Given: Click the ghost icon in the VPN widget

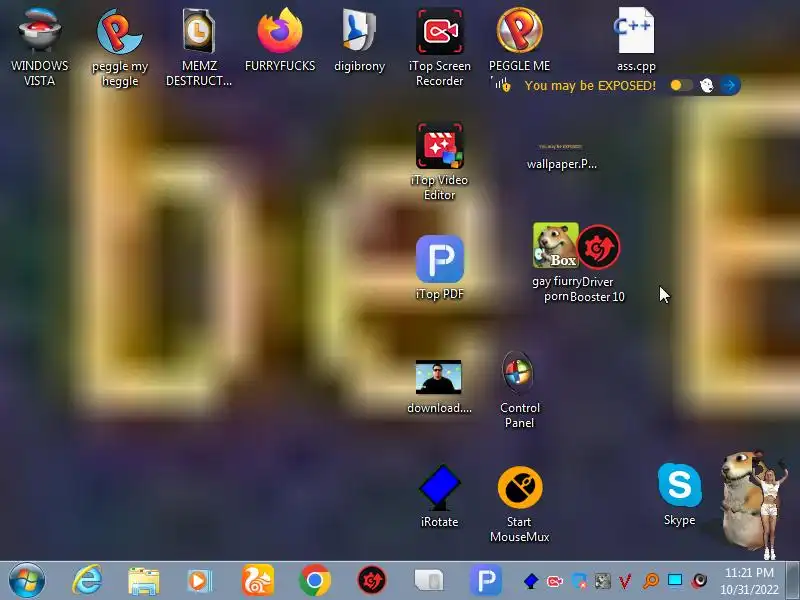Looking at the screenshot, I should pos(707,85).
